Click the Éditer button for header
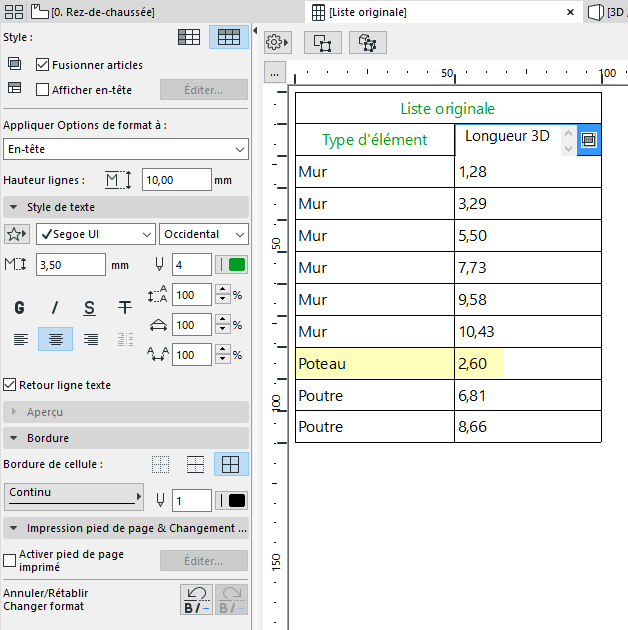628x630 pixels. [204, 90]
